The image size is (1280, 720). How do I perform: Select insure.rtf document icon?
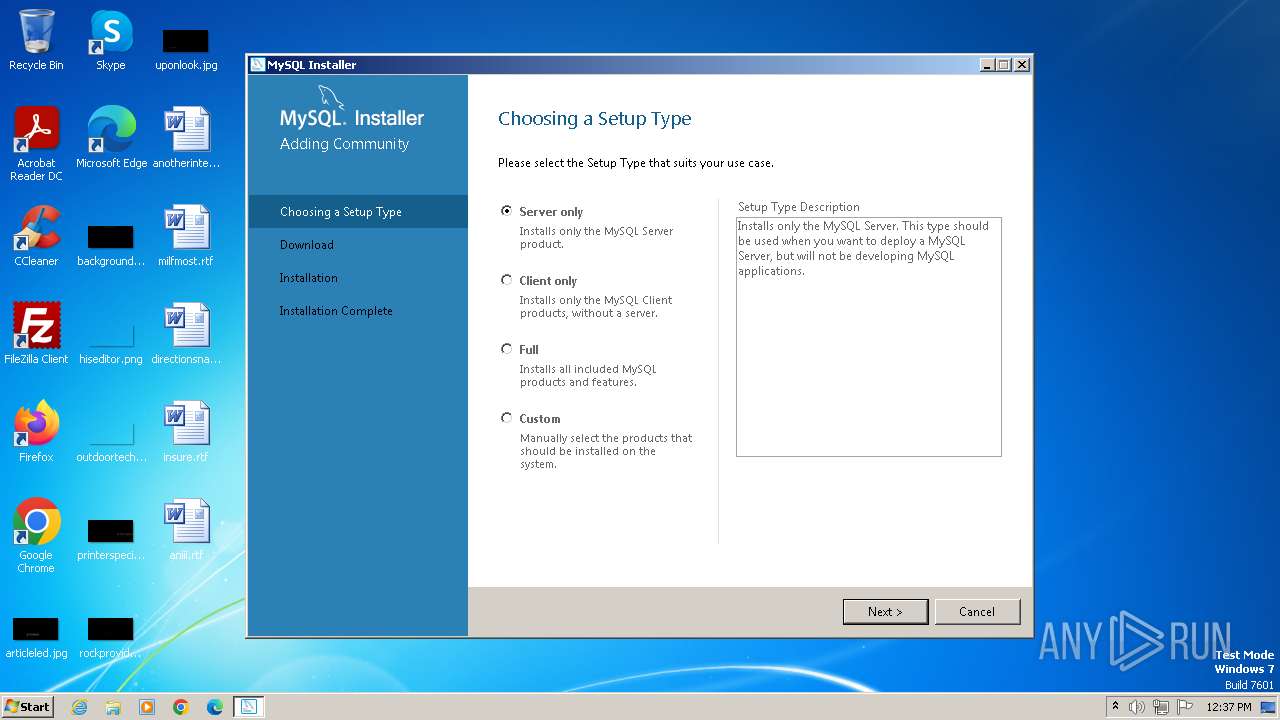click(x=186, y=431)
